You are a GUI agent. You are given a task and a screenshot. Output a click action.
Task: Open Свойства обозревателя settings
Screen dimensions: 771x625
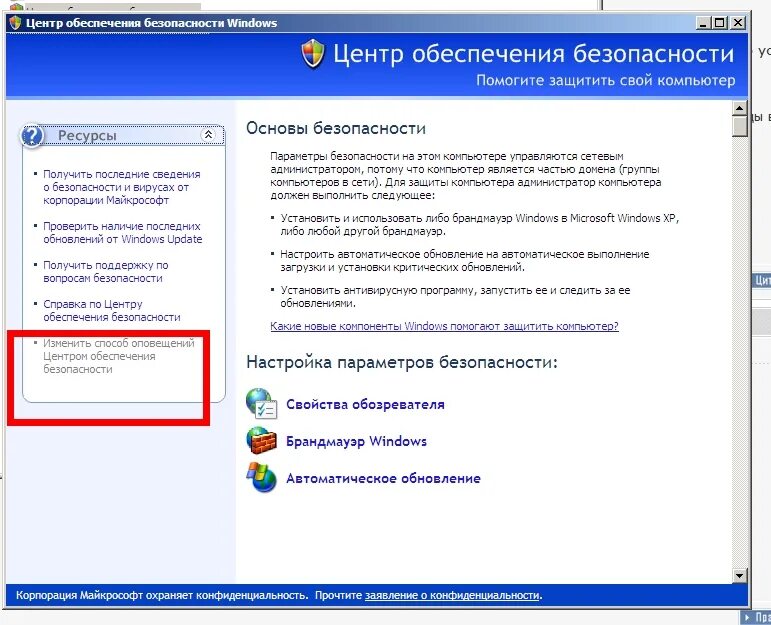pyautogui.click(x=365, y=404)
